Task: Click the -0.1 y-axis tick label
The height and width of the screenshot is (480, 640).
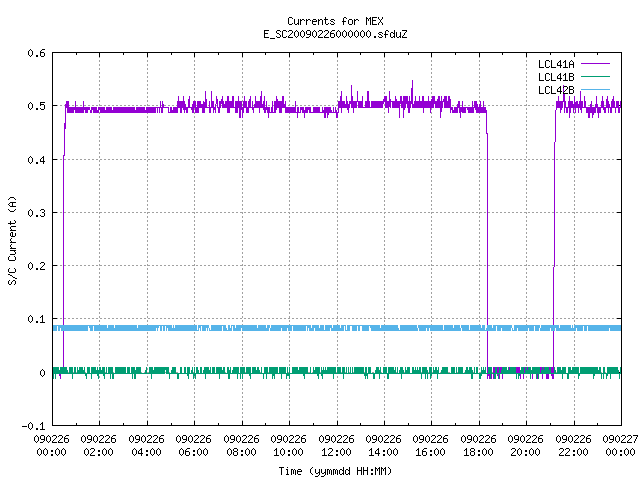Action: (x=33, y=426)
